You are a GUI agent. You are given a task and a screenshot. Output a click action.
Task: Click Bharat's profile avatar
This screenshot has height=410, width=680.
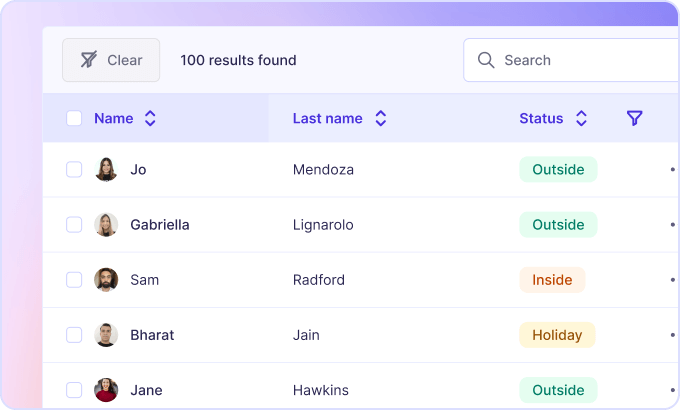click(106, 335)
